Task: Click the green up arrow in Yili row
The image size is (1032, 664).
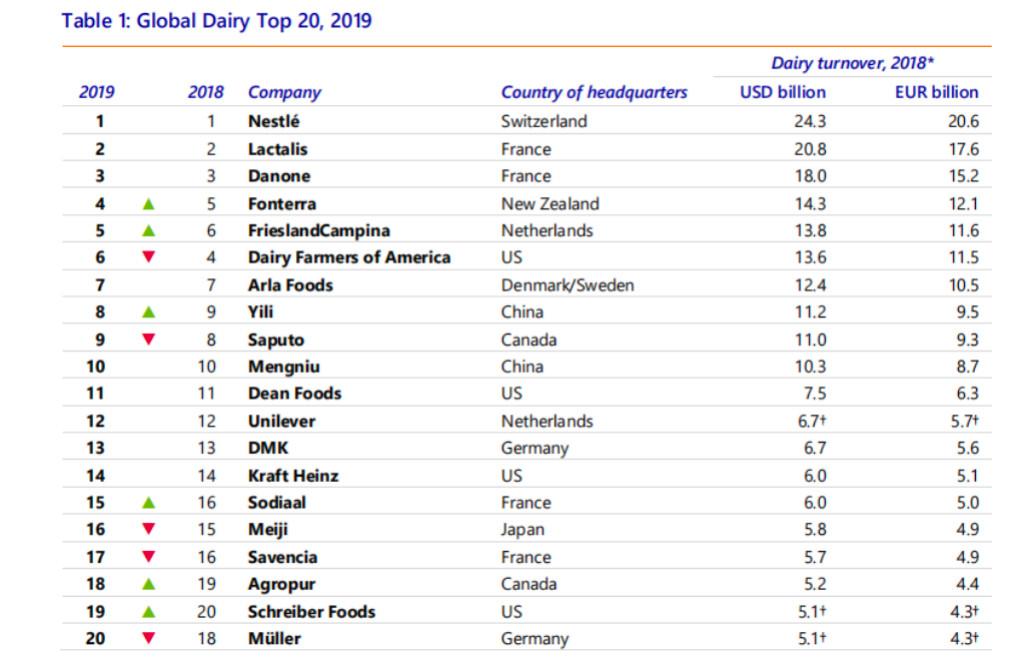Action: pyautogui.click(x=149, y=312)
